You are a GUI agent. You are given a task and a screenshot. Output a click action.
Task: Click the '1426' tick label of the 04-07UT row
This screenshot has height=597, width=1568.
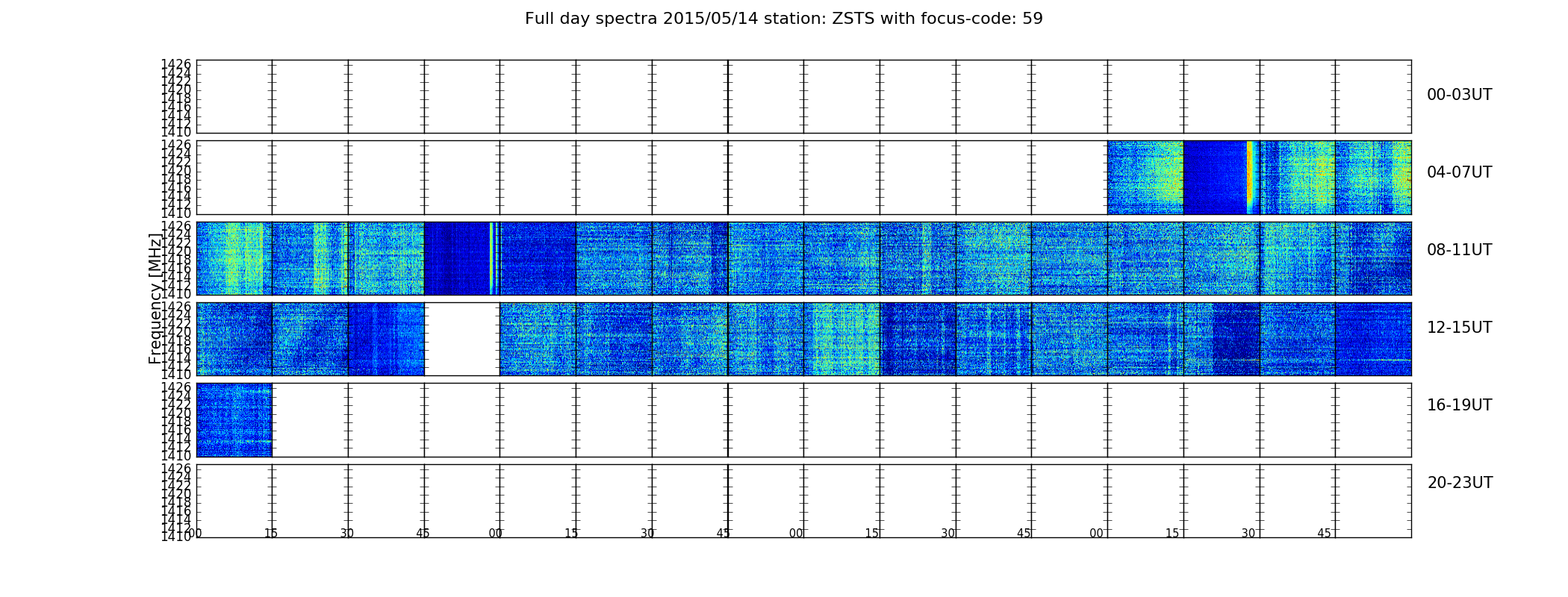tap(176, 146)
